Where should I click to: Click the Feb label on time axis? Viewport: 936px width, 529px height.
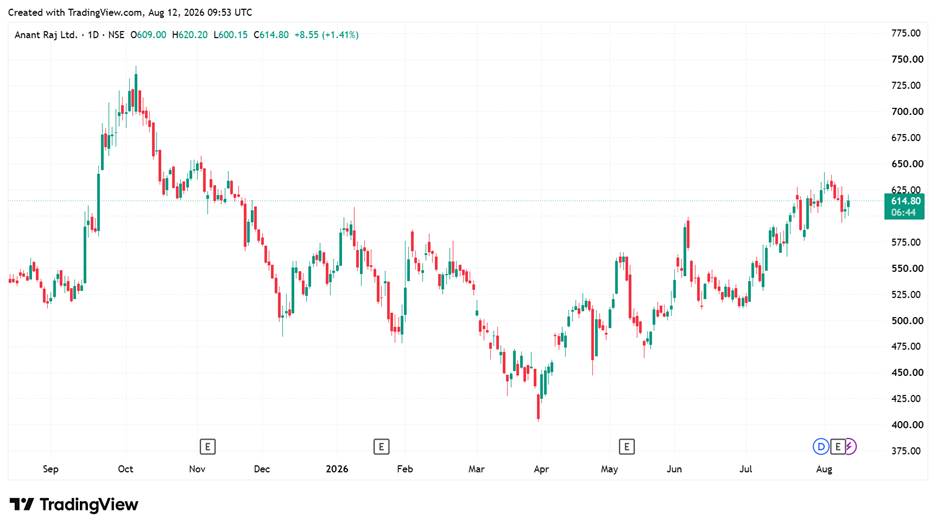(405, 469)
